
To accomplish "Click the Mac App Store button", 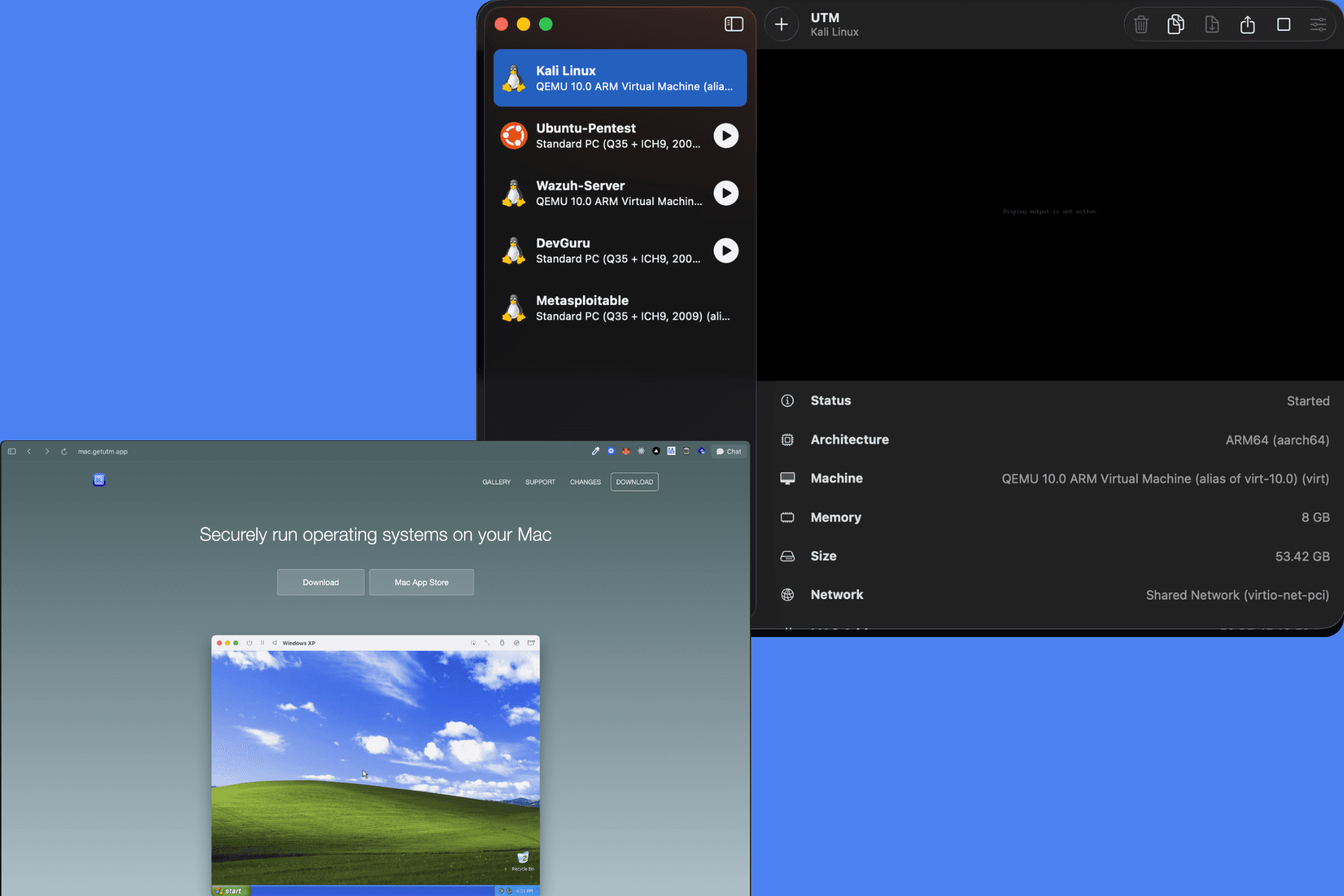I will (x=421, y=582).
